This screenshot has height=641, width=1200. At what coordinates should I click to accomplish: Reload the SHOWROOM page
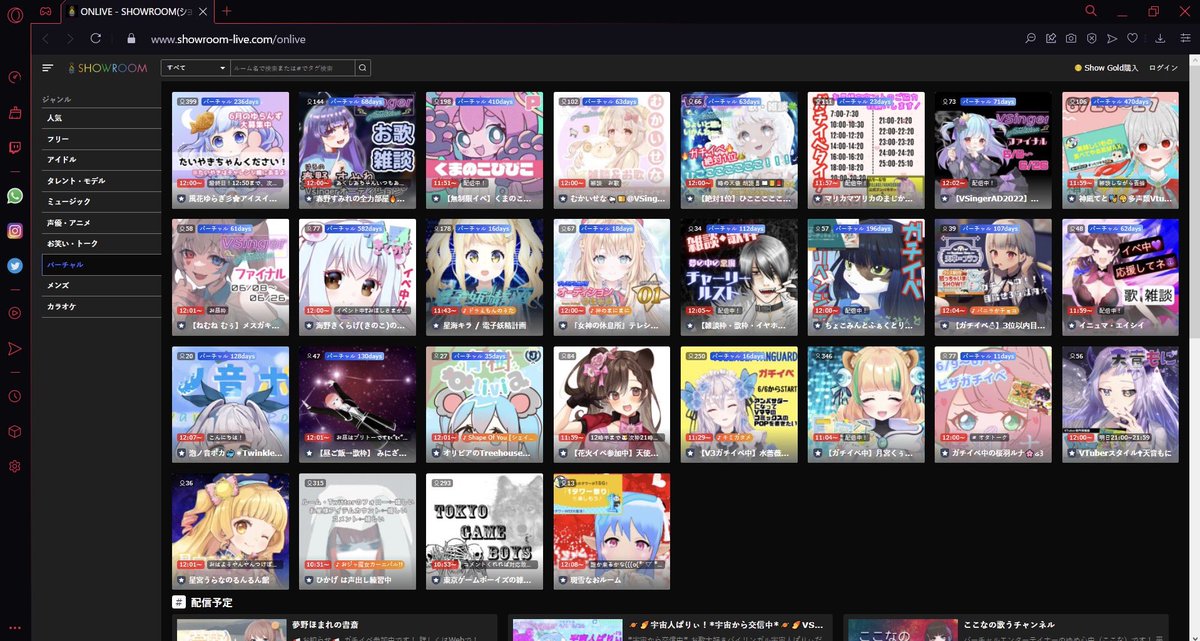[95, 38]
